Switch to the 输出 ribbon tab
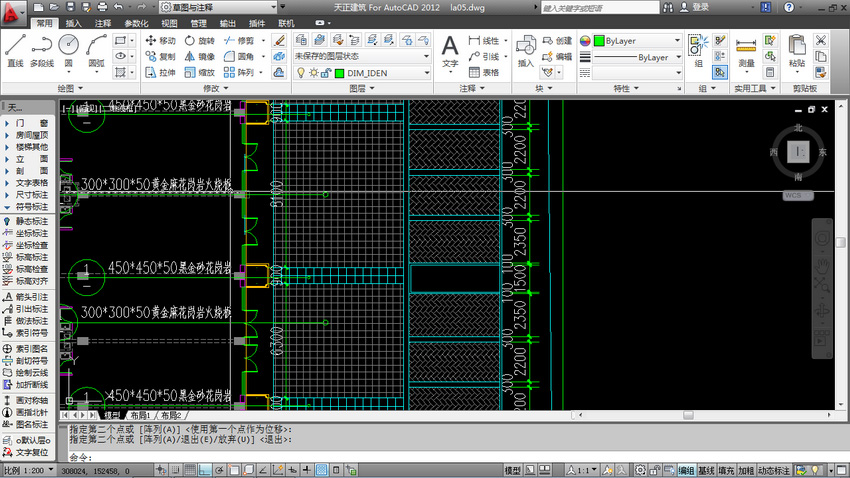850x478 pixels. (x=227, y=23)
